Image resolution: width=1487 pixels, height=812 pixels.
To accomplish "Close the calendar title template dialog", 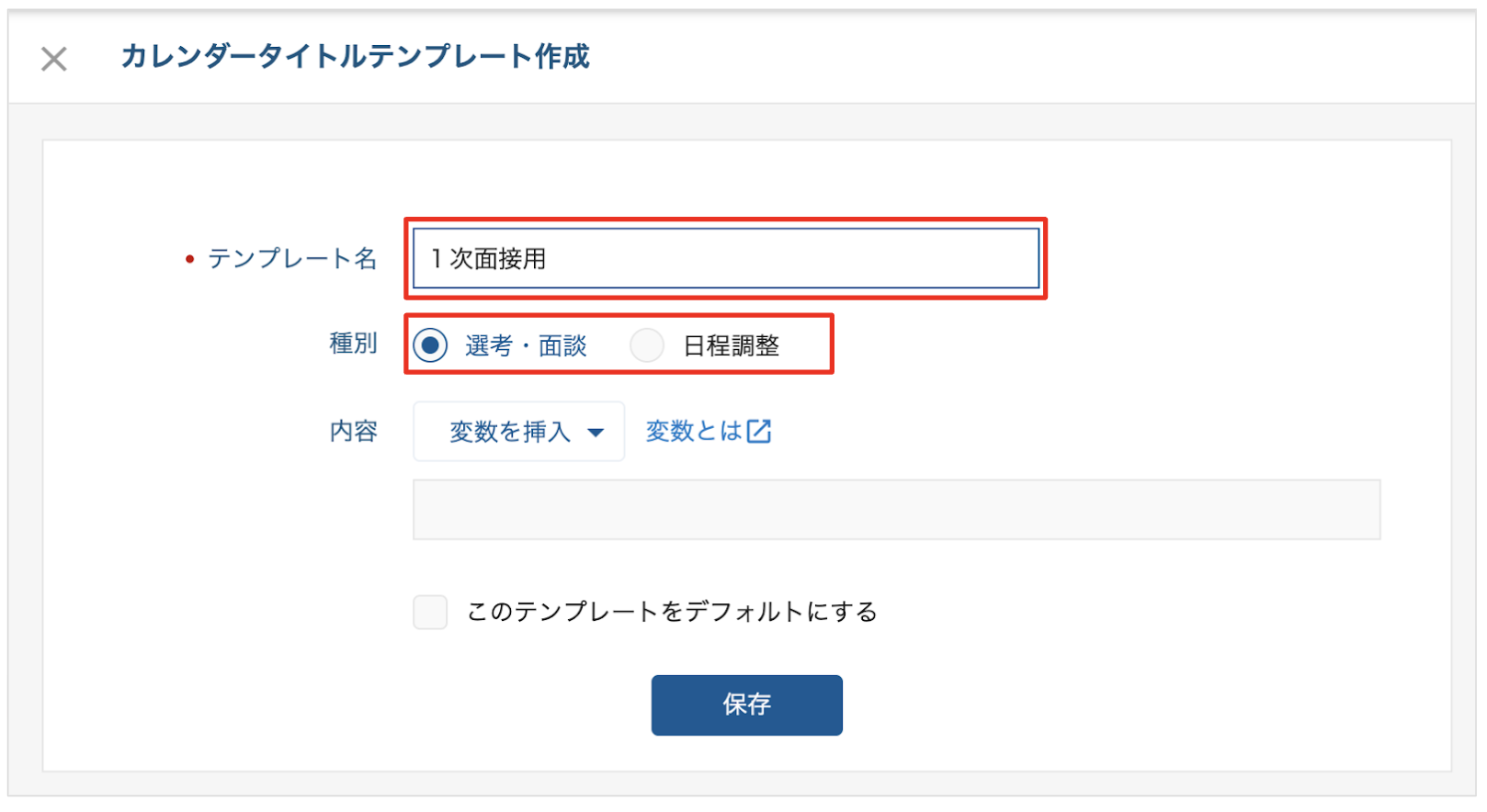I will point(54,59).
